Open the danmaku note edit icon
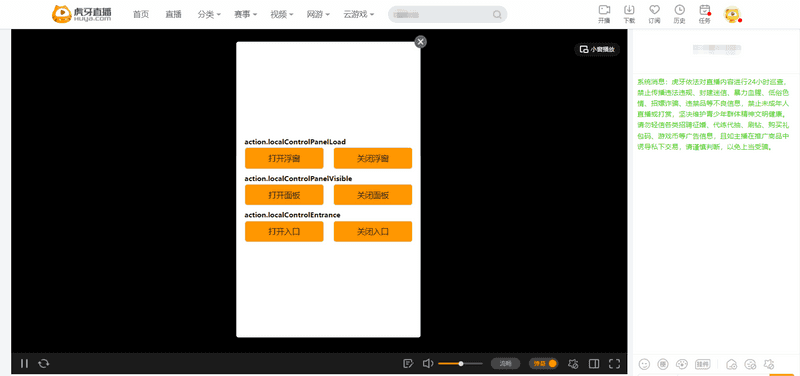The height and width of the screenshot is (376, 800). (408, 364)
